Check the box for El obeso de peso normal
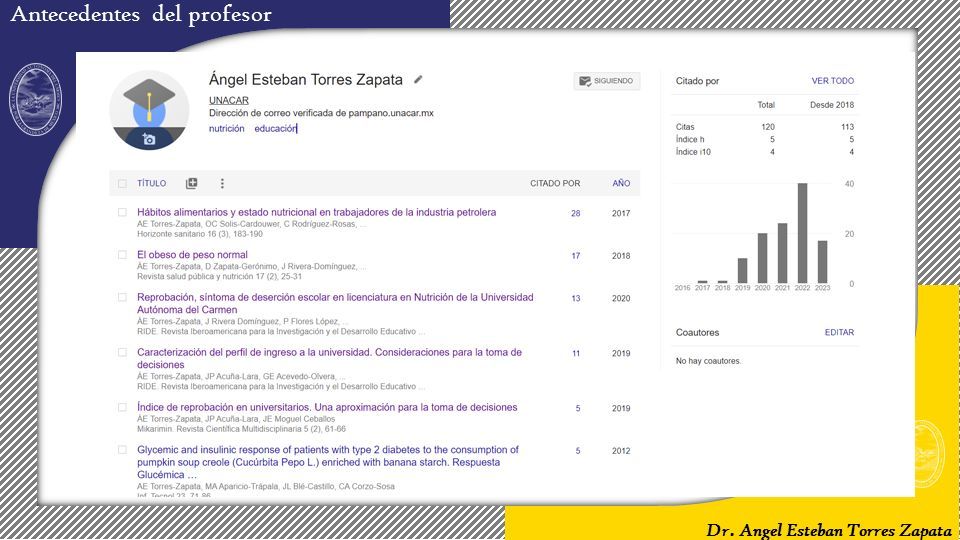Image resolution: width=960 pixels, height=540 pixels. pos(122,255)
